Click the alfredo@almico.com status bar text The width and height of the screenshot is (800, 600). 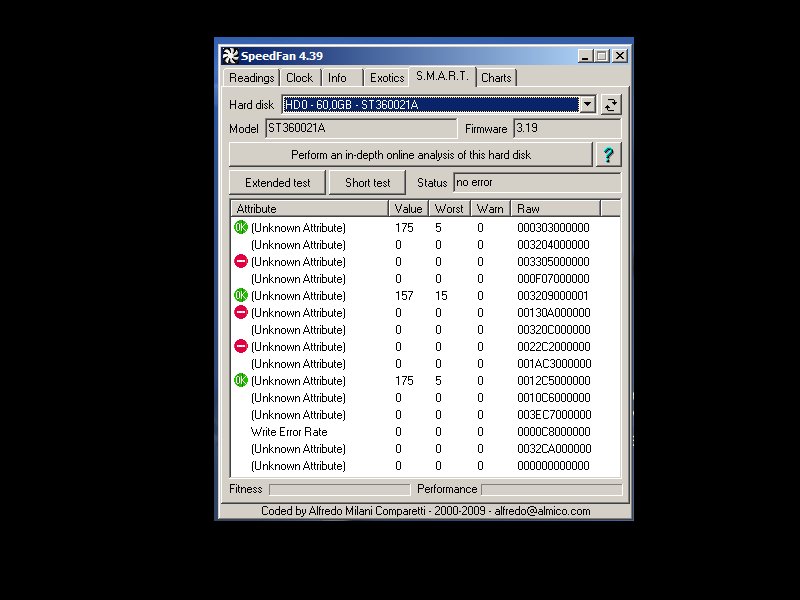pos(542,511)
